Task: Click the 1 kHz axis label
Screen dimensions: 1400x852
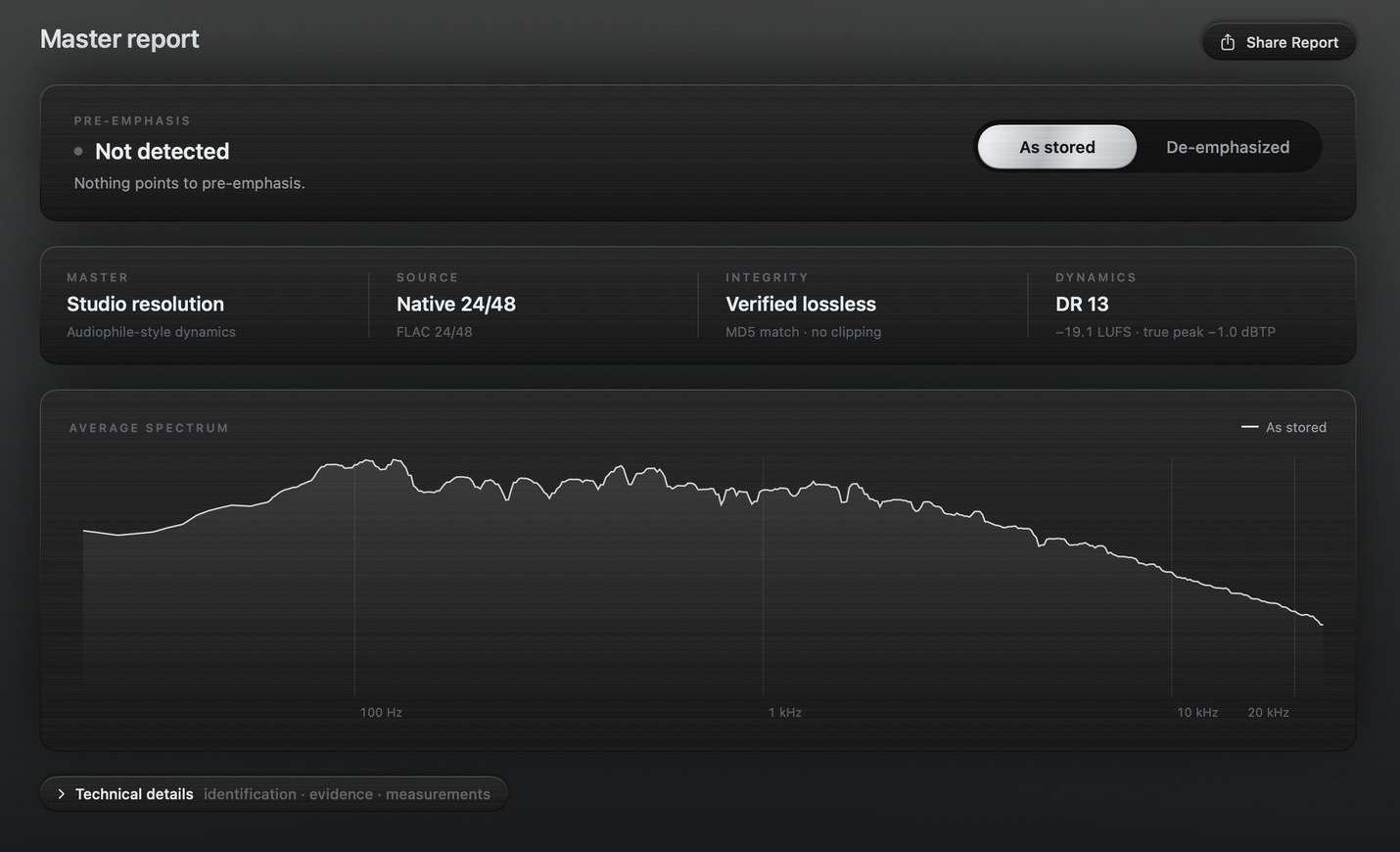Action: pyautogui.click(x=785, y=712)
